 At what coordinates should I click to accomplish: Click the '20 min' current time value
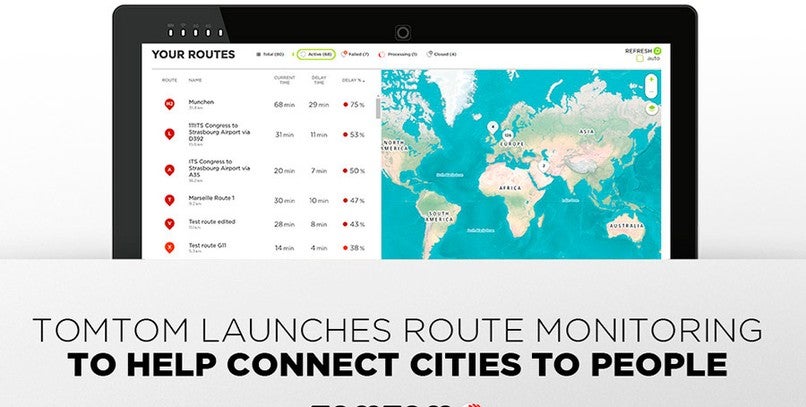pos(284,171)
